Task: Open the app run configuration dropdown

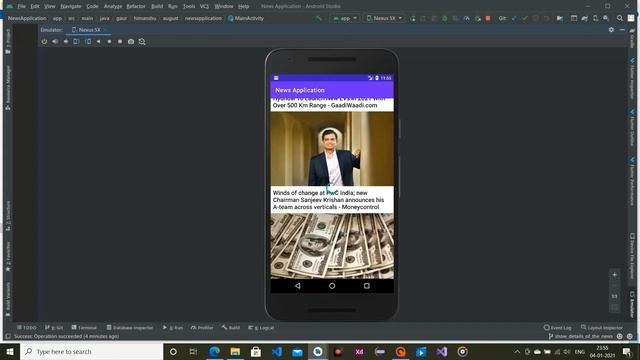Action: pos(345,18)
